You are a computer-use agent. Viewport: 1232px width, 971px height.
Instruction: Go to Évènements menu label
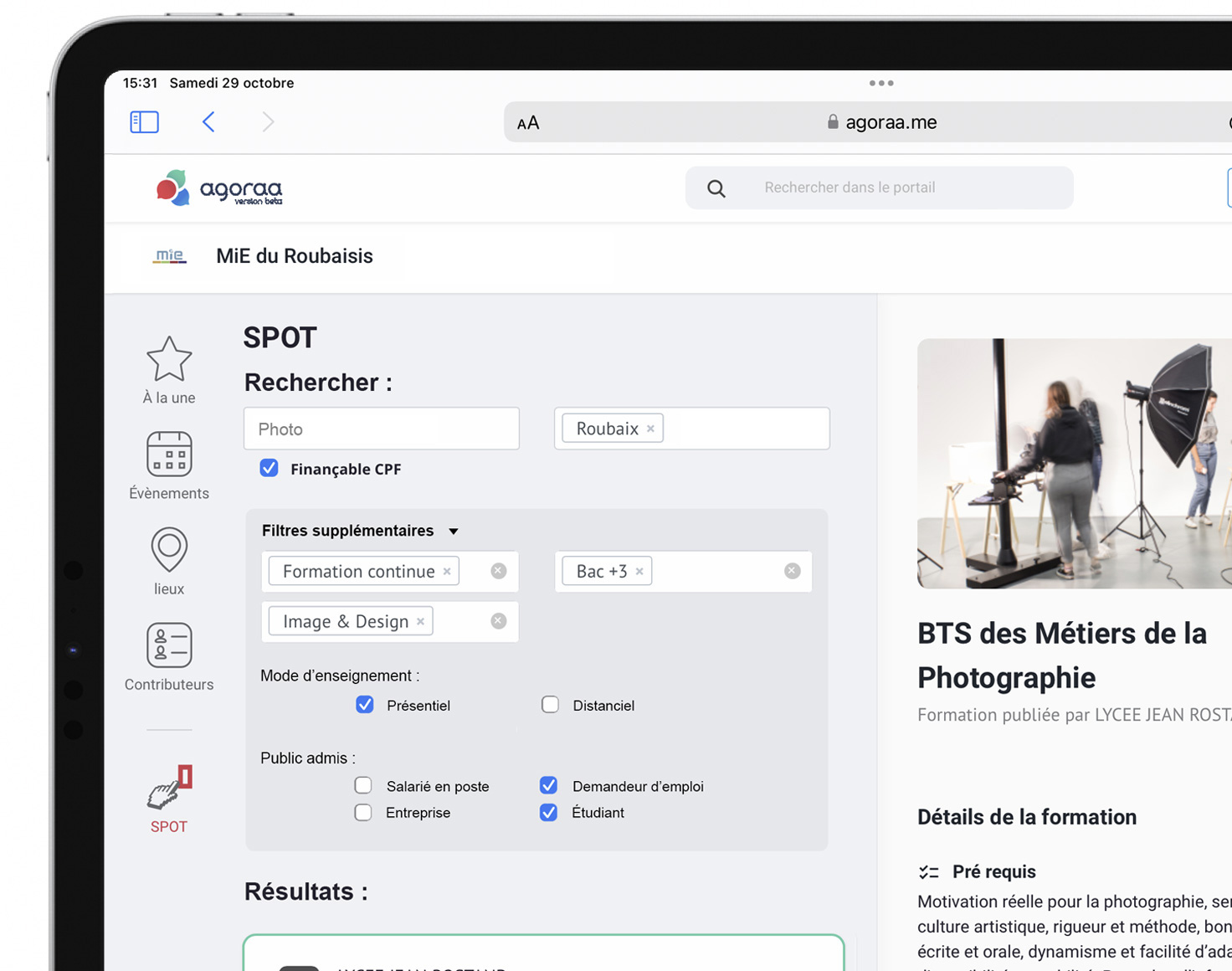click(x=169, y=494)
